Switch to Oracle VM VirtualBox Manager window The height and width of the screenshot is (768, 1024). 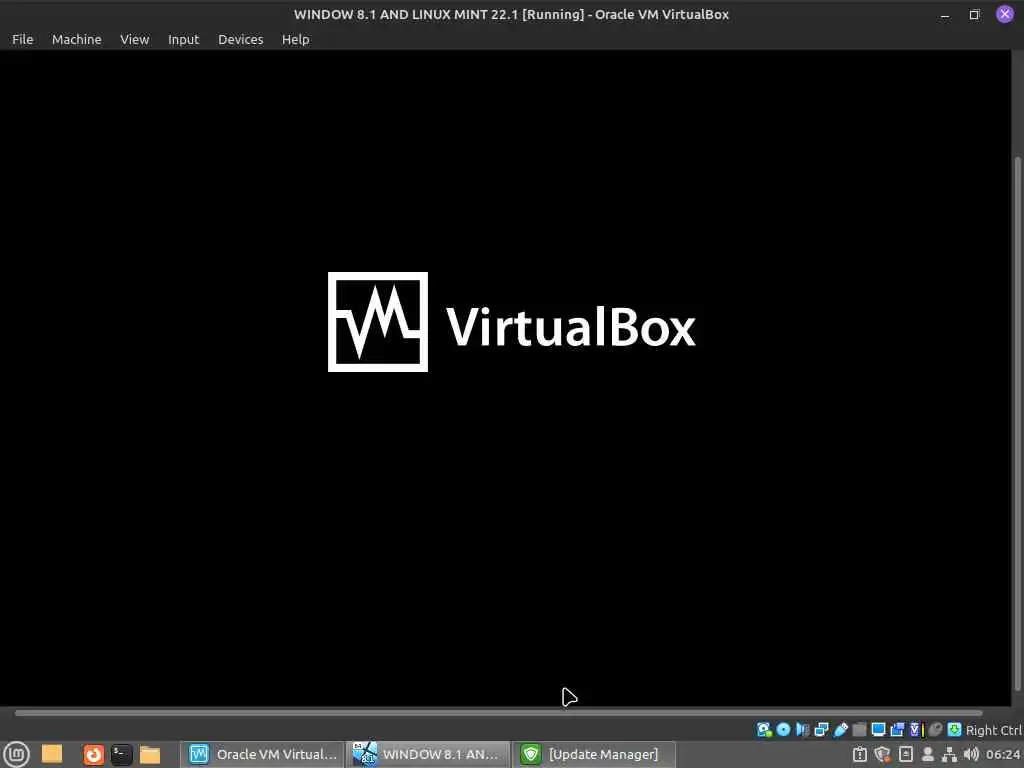click(x=262, y=754)
